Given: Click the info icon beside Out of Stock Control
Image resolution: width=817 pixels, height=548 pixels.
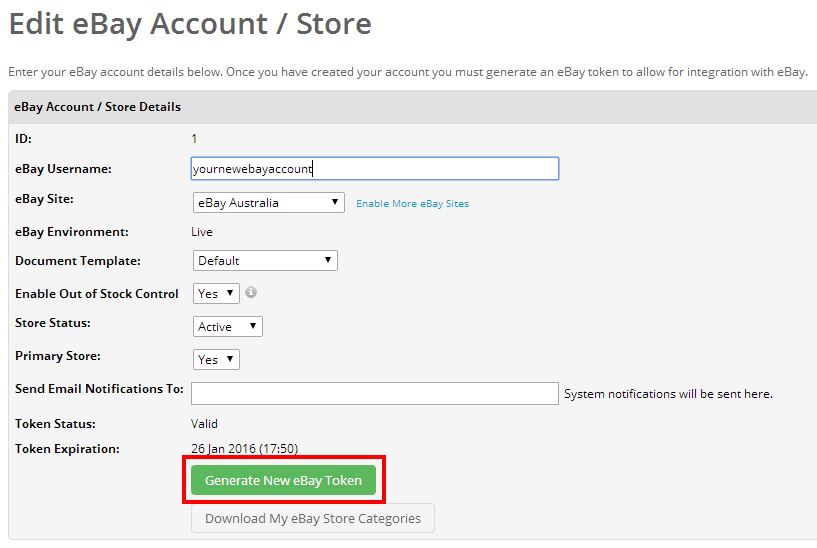Looking at the screenshot, I should coord(251,292).
